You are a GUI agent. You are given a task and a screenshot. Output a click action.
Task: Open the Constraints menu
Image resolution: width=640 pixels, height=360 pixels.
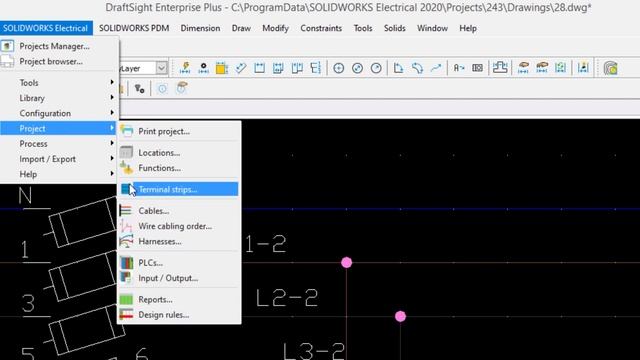click(x=321, y=28)
